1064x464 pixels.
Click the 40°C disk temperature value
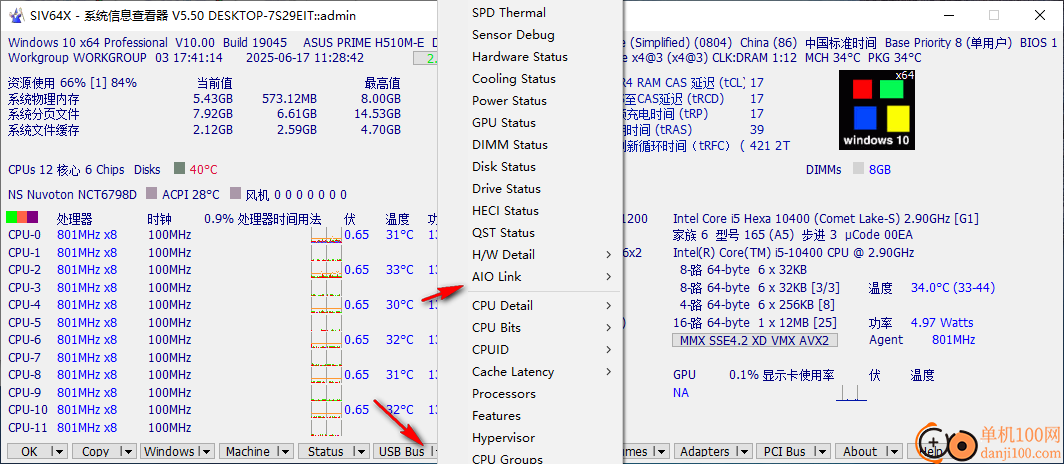[204, 169]
